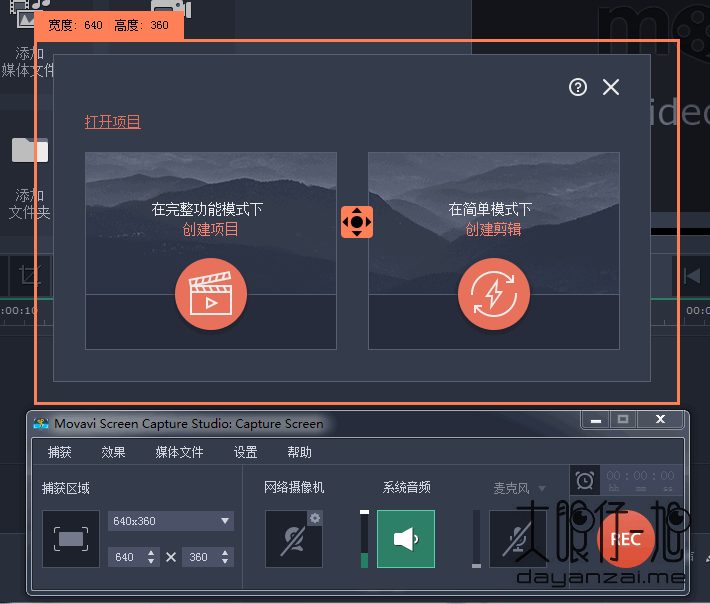Enable the microphone recording
Screen dimensions: 710x604
[517, 540]
